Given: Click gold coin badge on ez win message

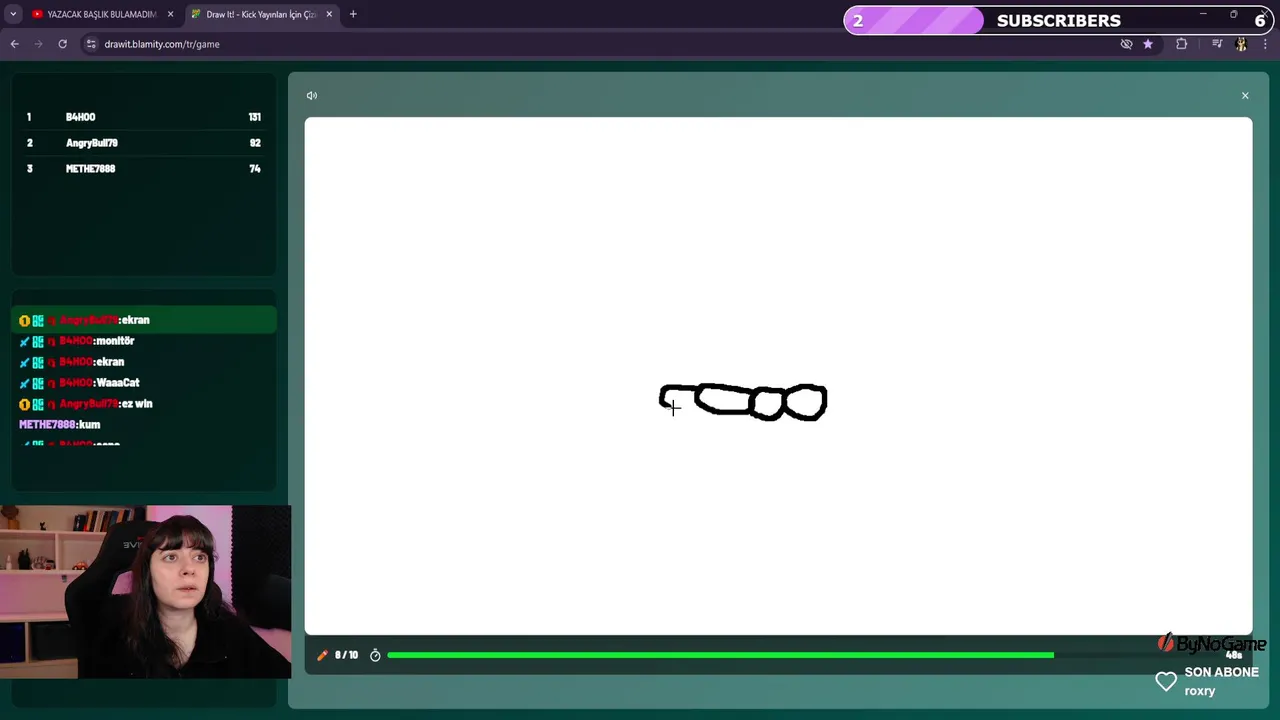Looking at the screenshot, I should point(24,404).
